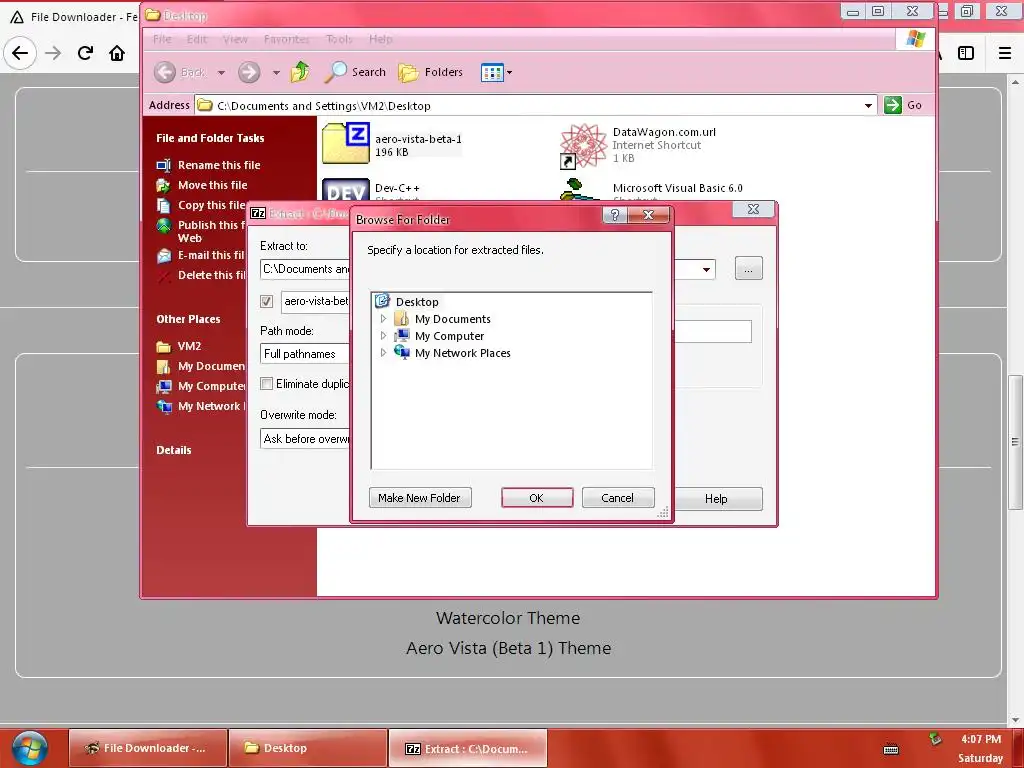Cancel the Browse For Folder dialog

617,498
